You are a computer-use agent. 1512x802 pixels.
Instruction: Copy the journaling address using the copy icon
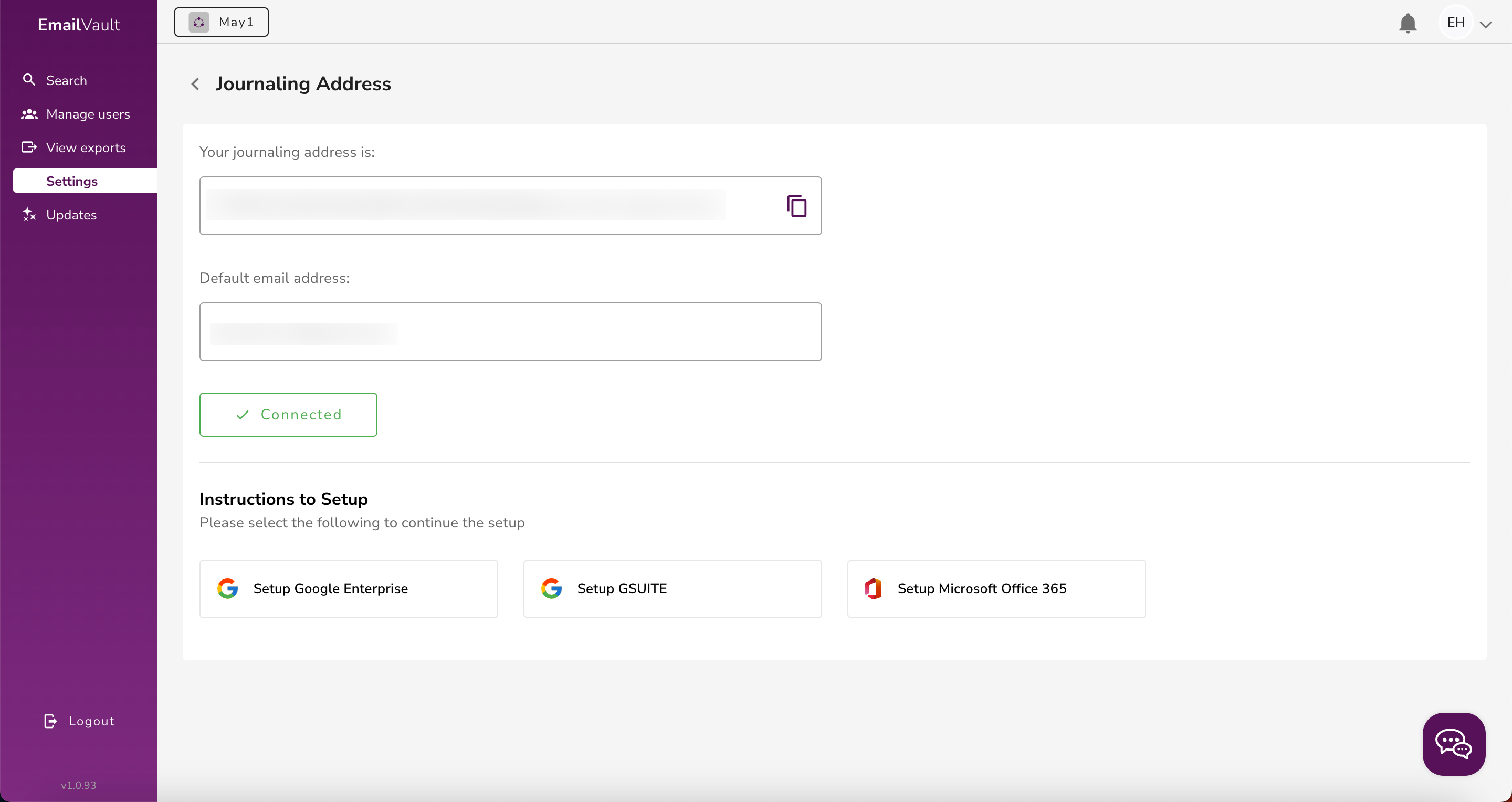[796, 205]
